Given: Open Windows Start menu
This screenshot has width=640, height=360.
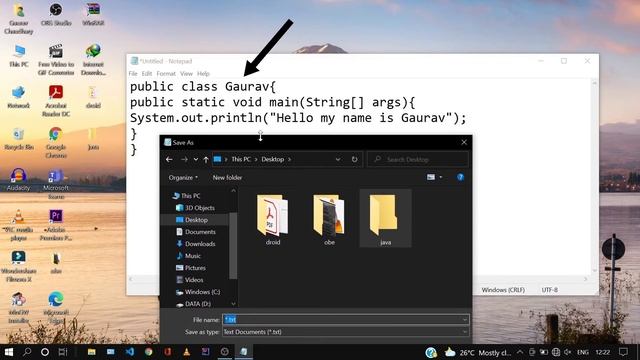Looking at the screenshot, I should click(9, 352).
